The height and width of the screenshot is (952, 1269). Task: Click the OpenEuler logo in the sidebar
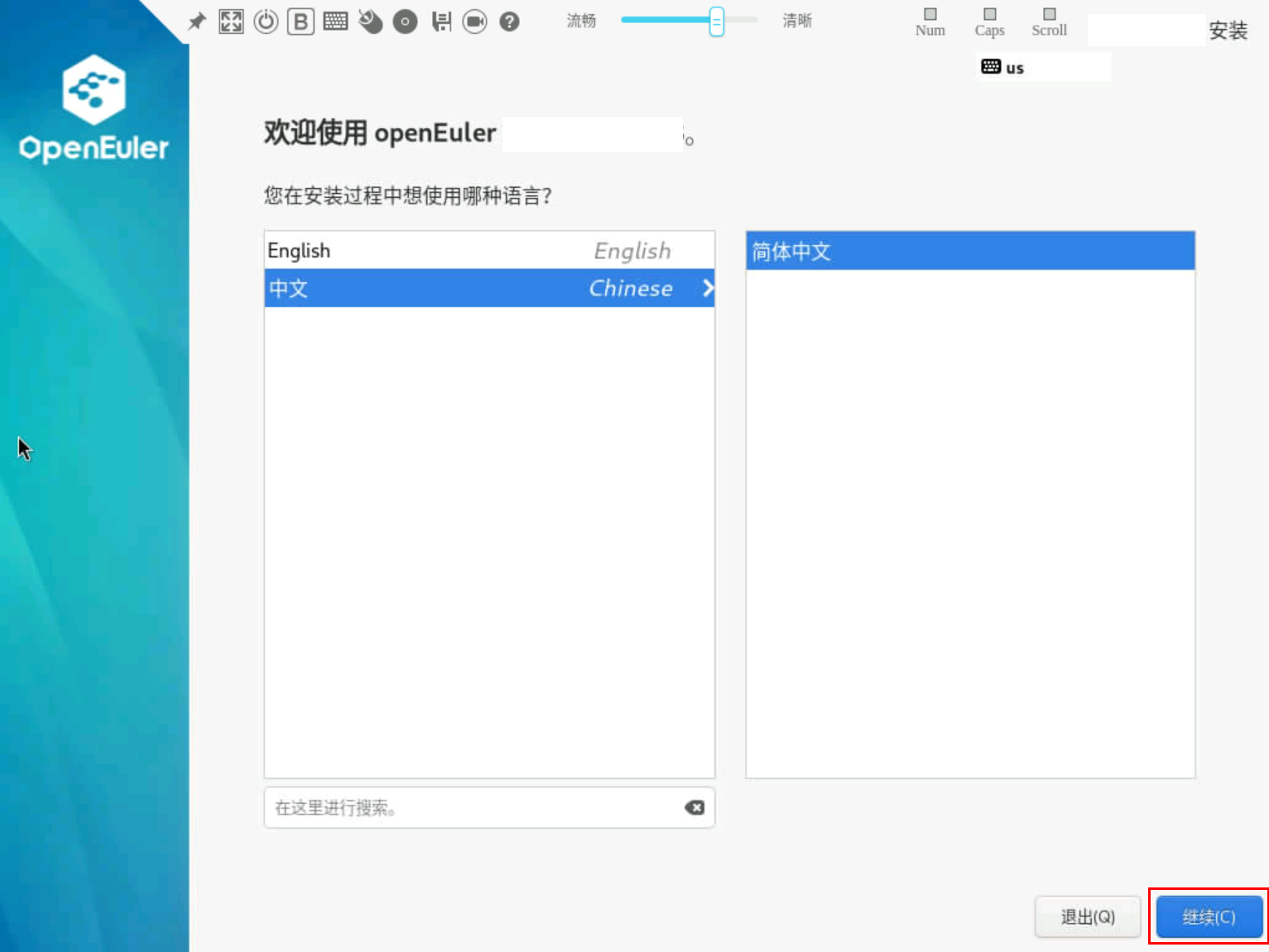click(x=94, y=108)
